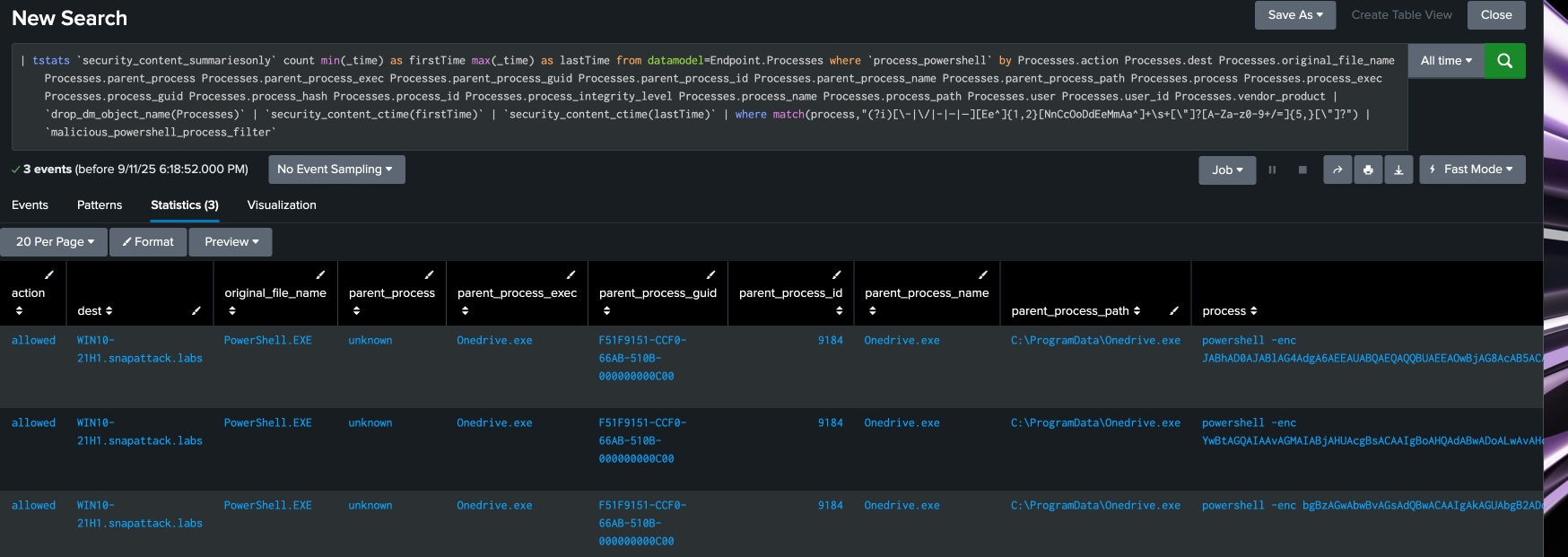The height and width of the screenshot is (557, 1568).
Task: Open the All time range picker
Action: coord(1445,61)
